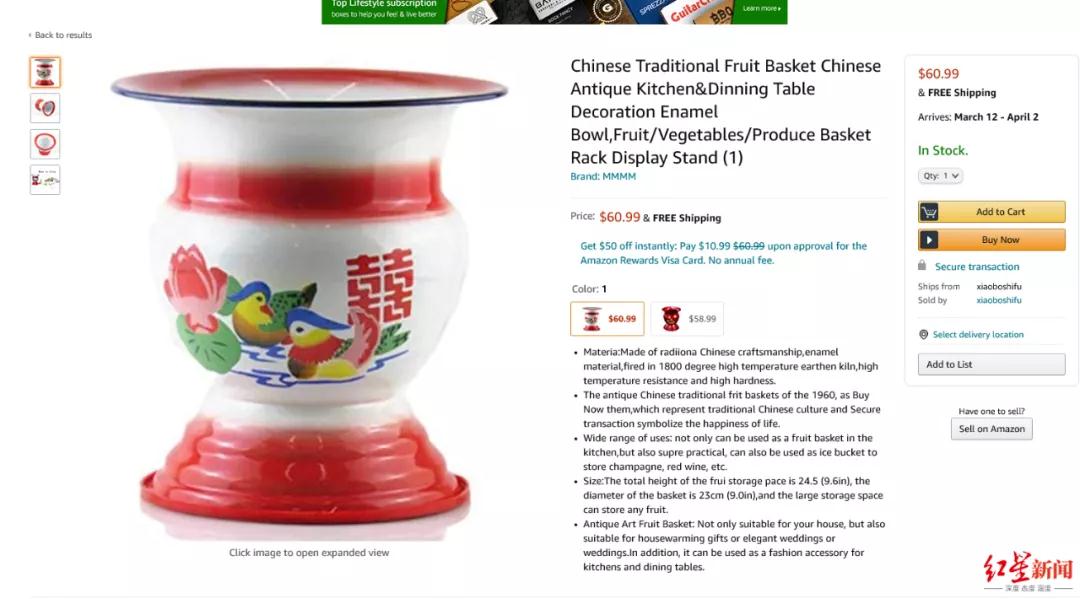The image size is (1080, 599).
Task: Open the Qty quantity dropdown
Action: click(940, 176)
